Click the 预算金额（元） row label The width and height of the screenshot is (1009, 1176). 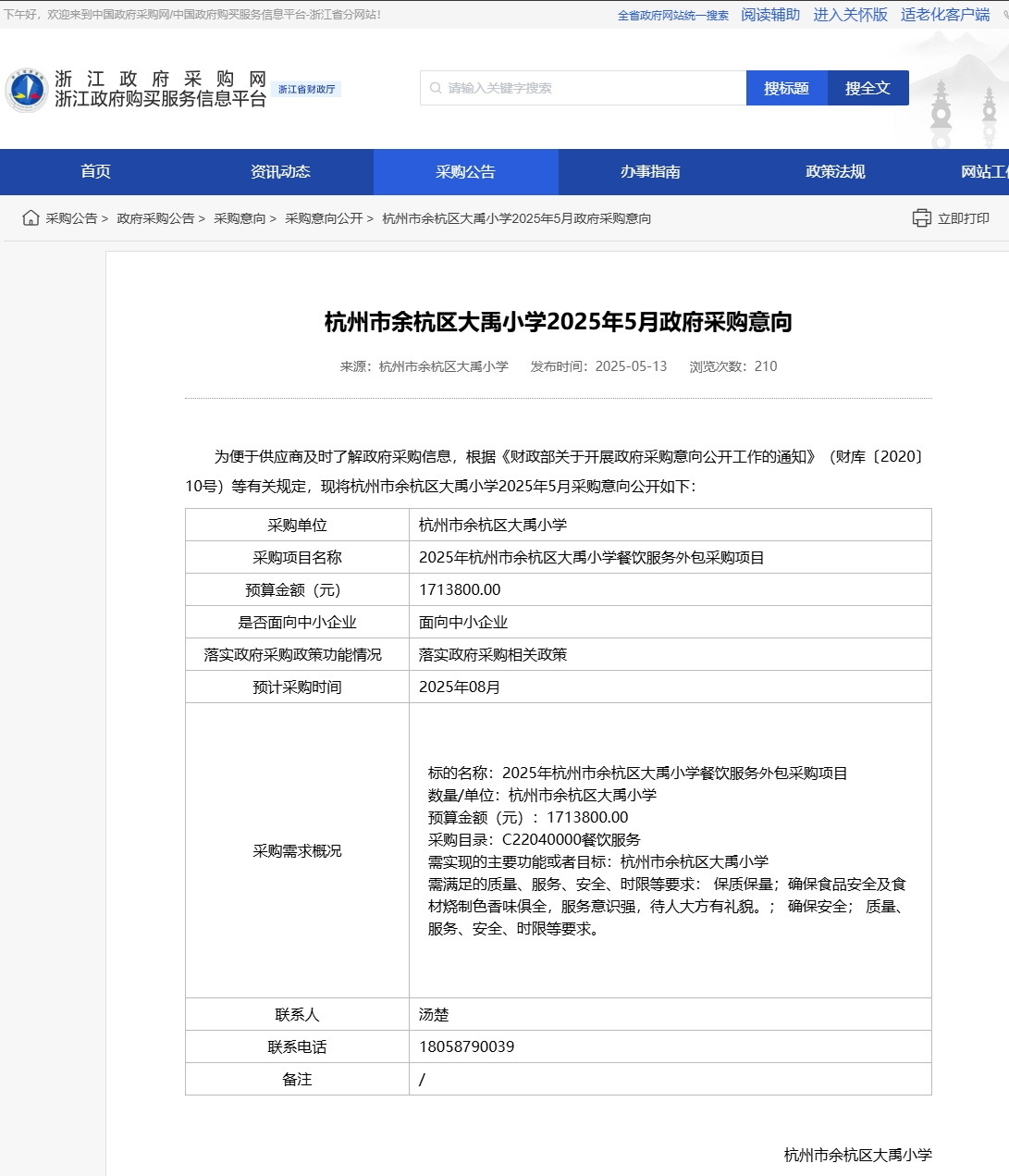(297, 589)
